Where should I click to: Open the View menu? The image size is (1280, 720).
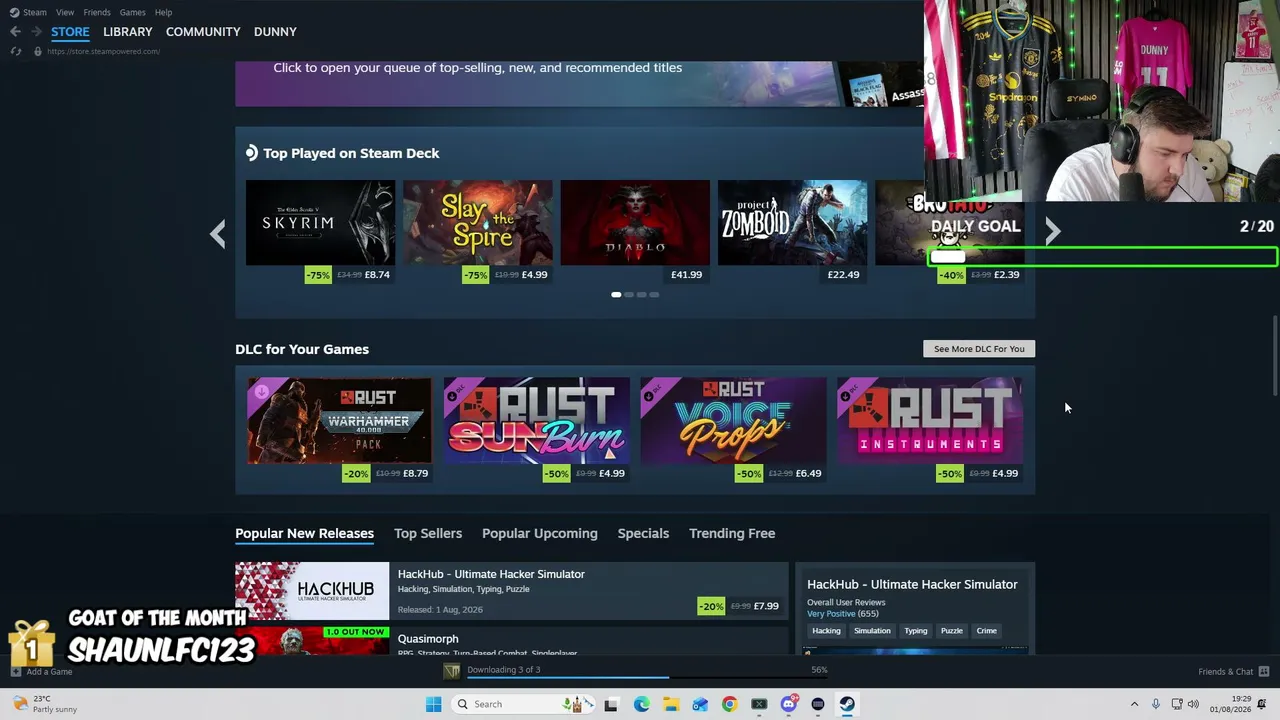(65, 12)
